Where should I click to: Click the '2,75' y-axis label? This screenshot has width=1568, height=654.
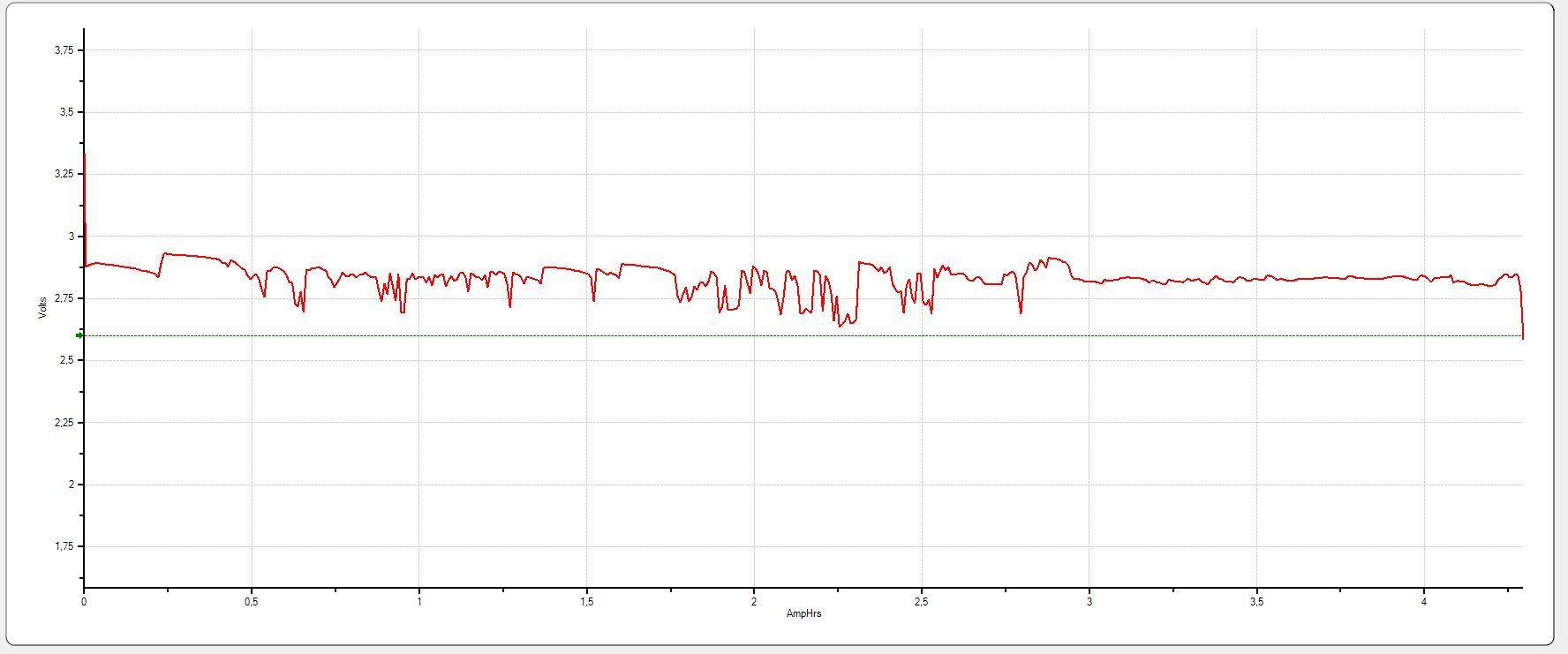(64, 298)
